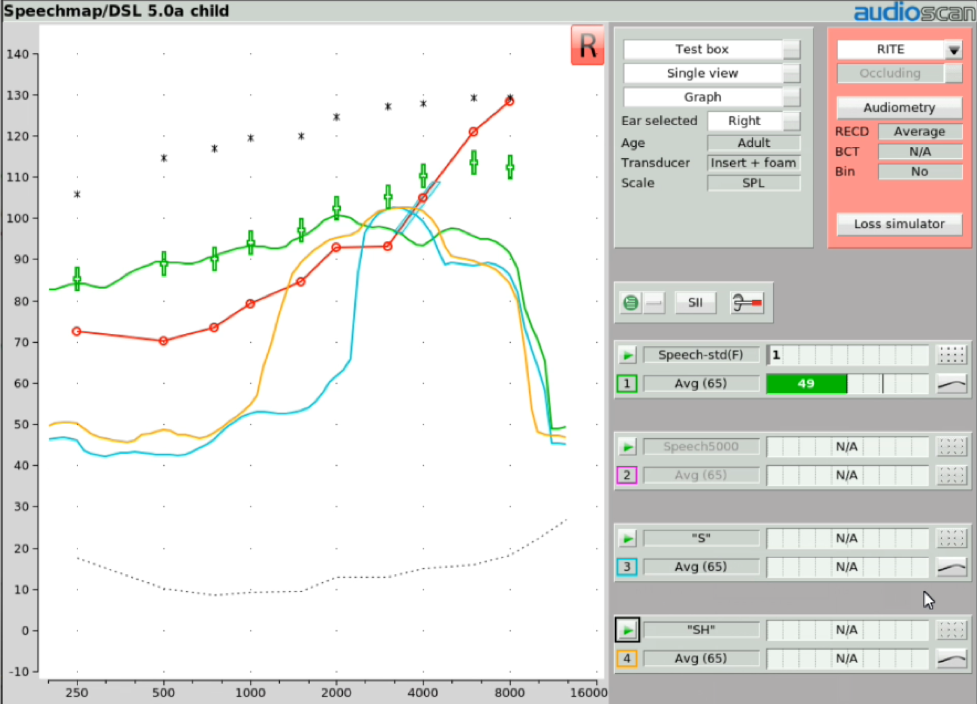The image size is (977, 704).
Task: Toggle curve 2 with the magenta numbered box
Action: coord(627,475)
